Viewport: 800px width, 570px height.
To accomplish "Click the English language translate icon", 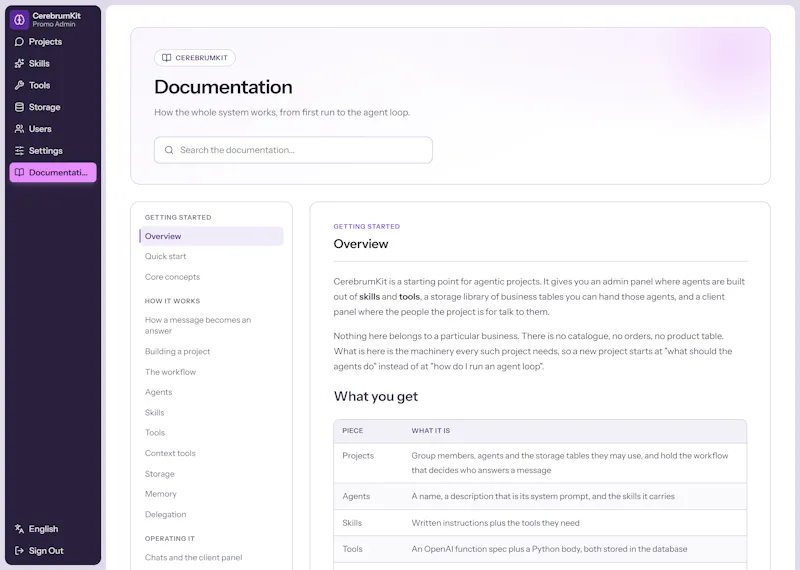I will 19,529.
